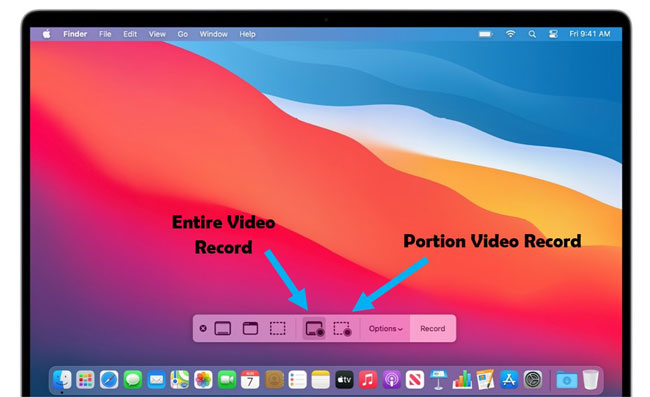650x397 pixels.
Task: Select Capture Selected Window icon
Action: point(250,329)
